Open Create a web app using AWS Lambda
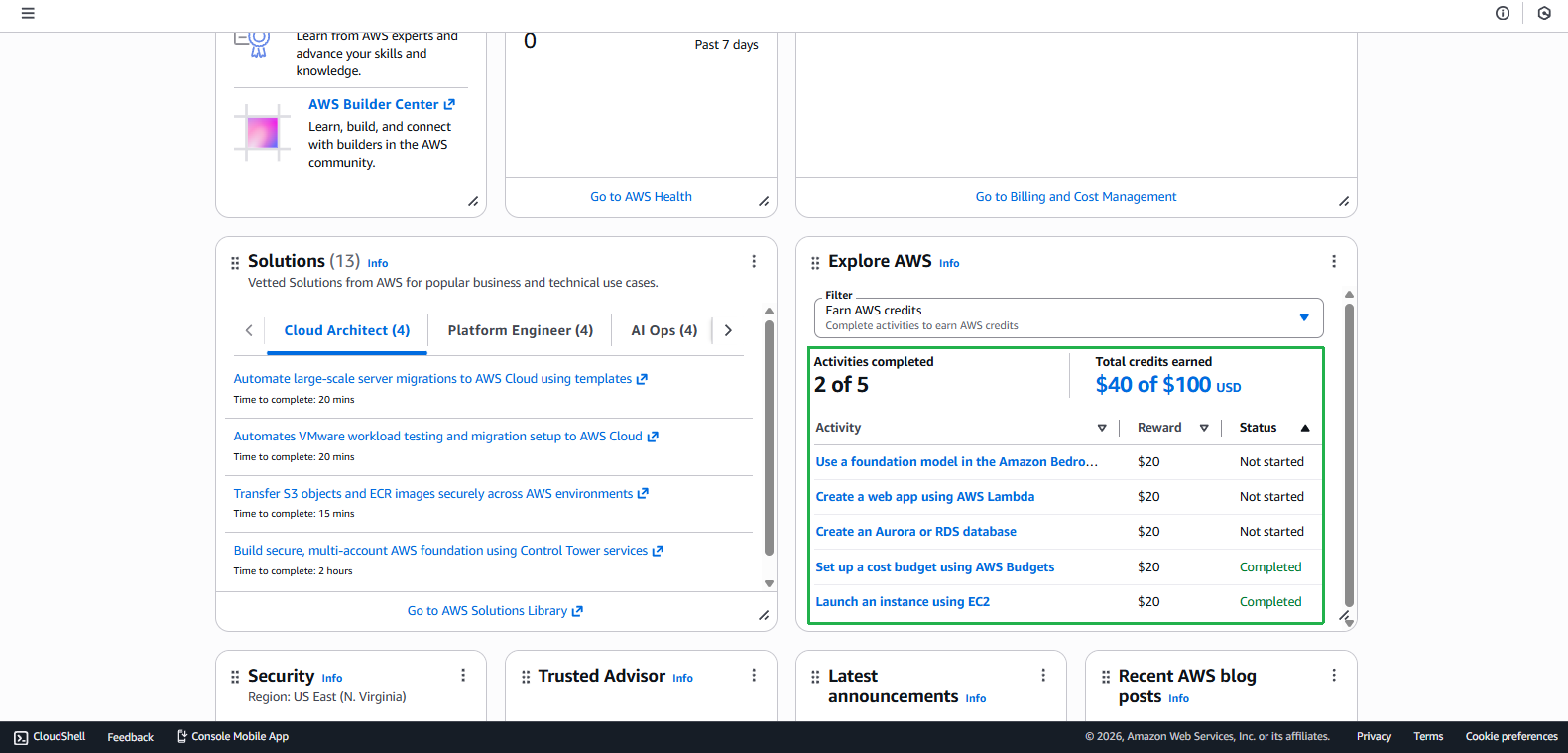Viewport: 1568px width, 753px height. (x=924, y=497)
